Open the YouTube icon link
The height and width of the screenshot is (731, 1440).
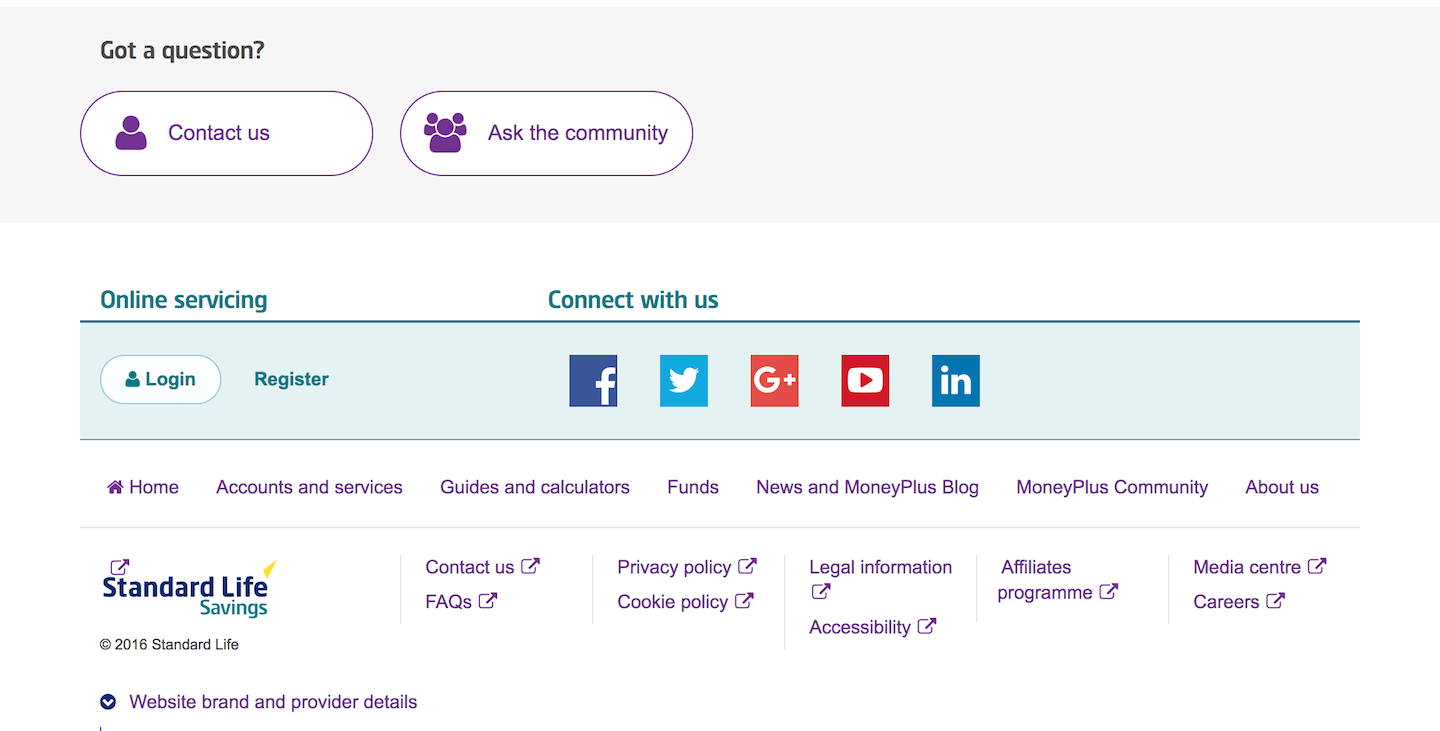[865, 381]
